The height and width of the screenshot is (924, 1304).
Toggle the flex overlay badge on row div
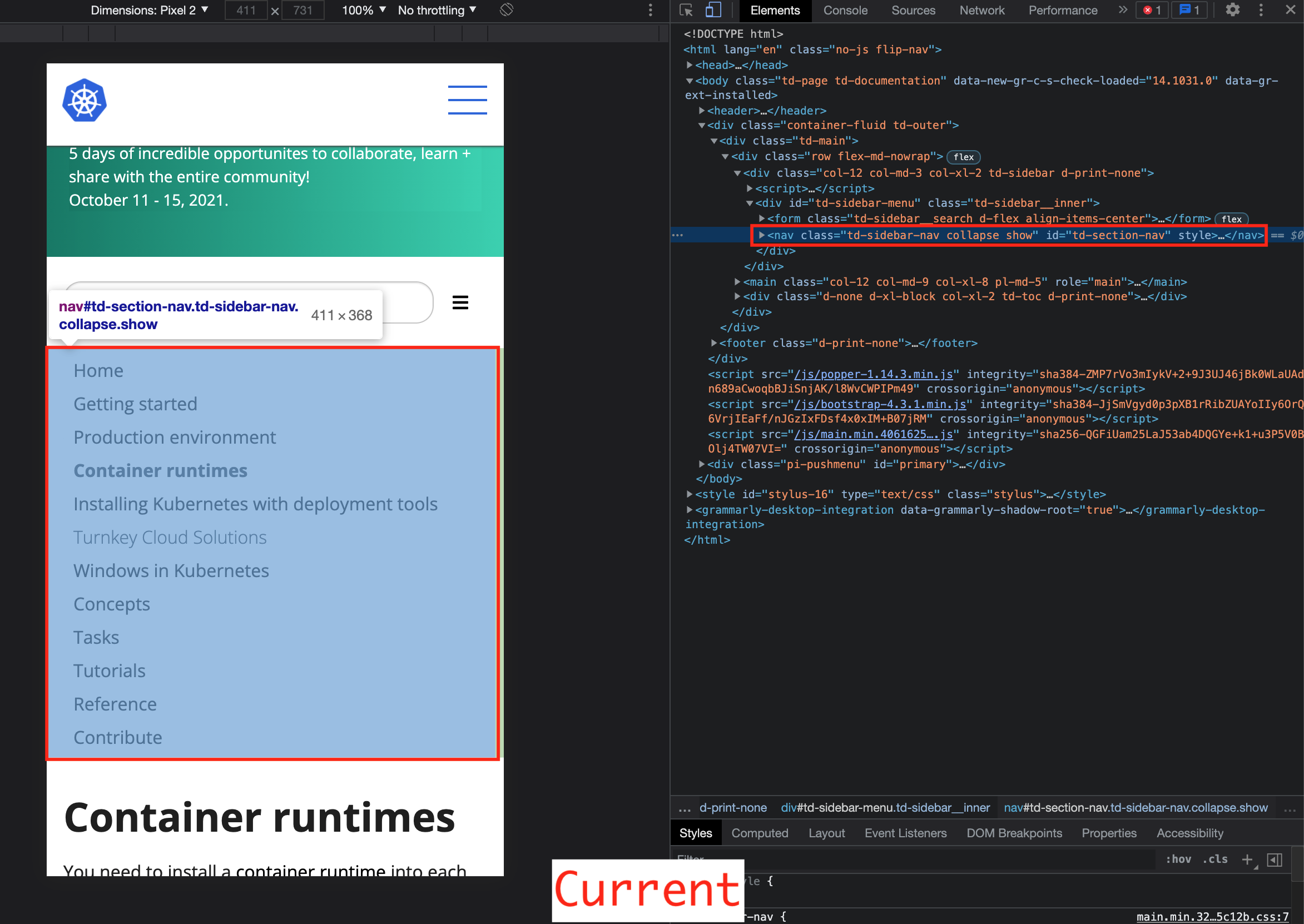[964, 157]
